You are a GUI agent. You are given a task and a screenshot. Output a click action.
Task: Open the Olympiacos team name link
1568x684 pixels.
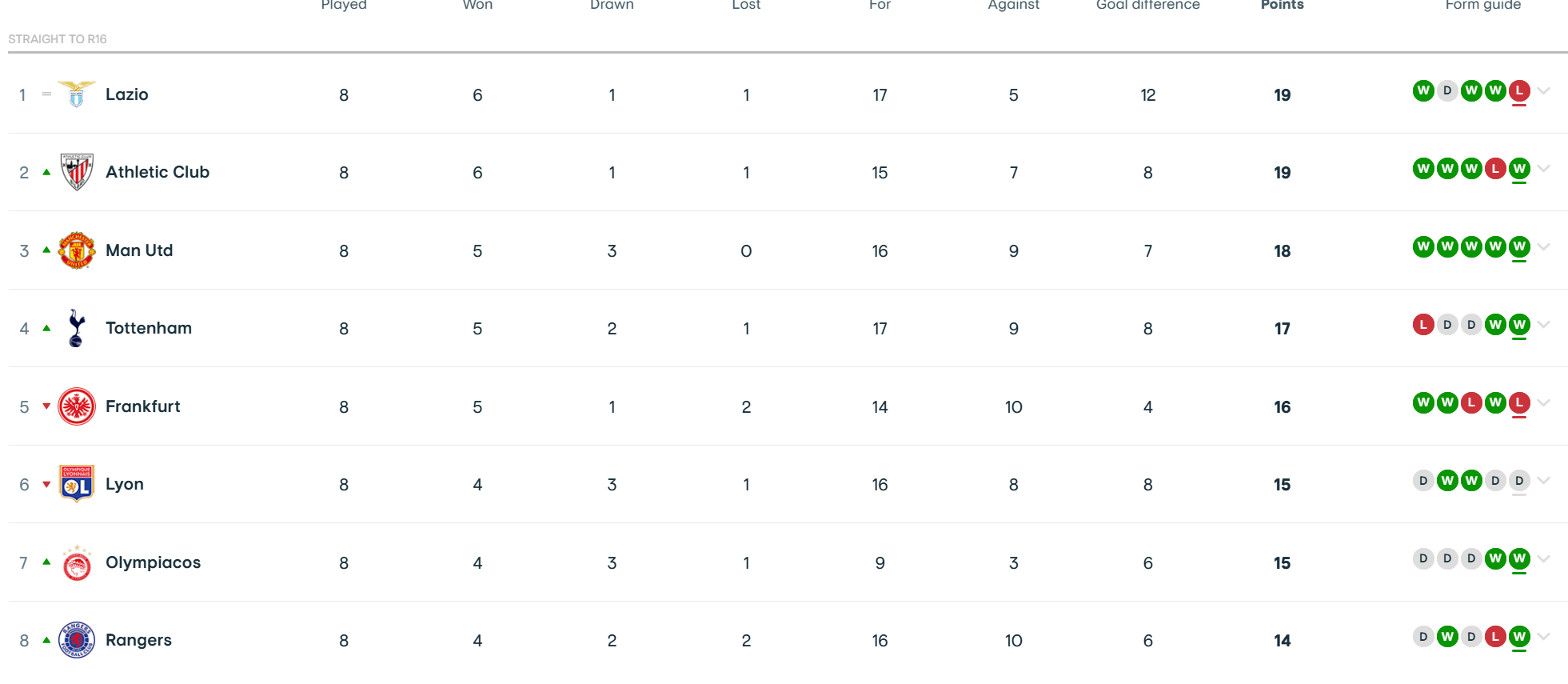click(153, 562)
